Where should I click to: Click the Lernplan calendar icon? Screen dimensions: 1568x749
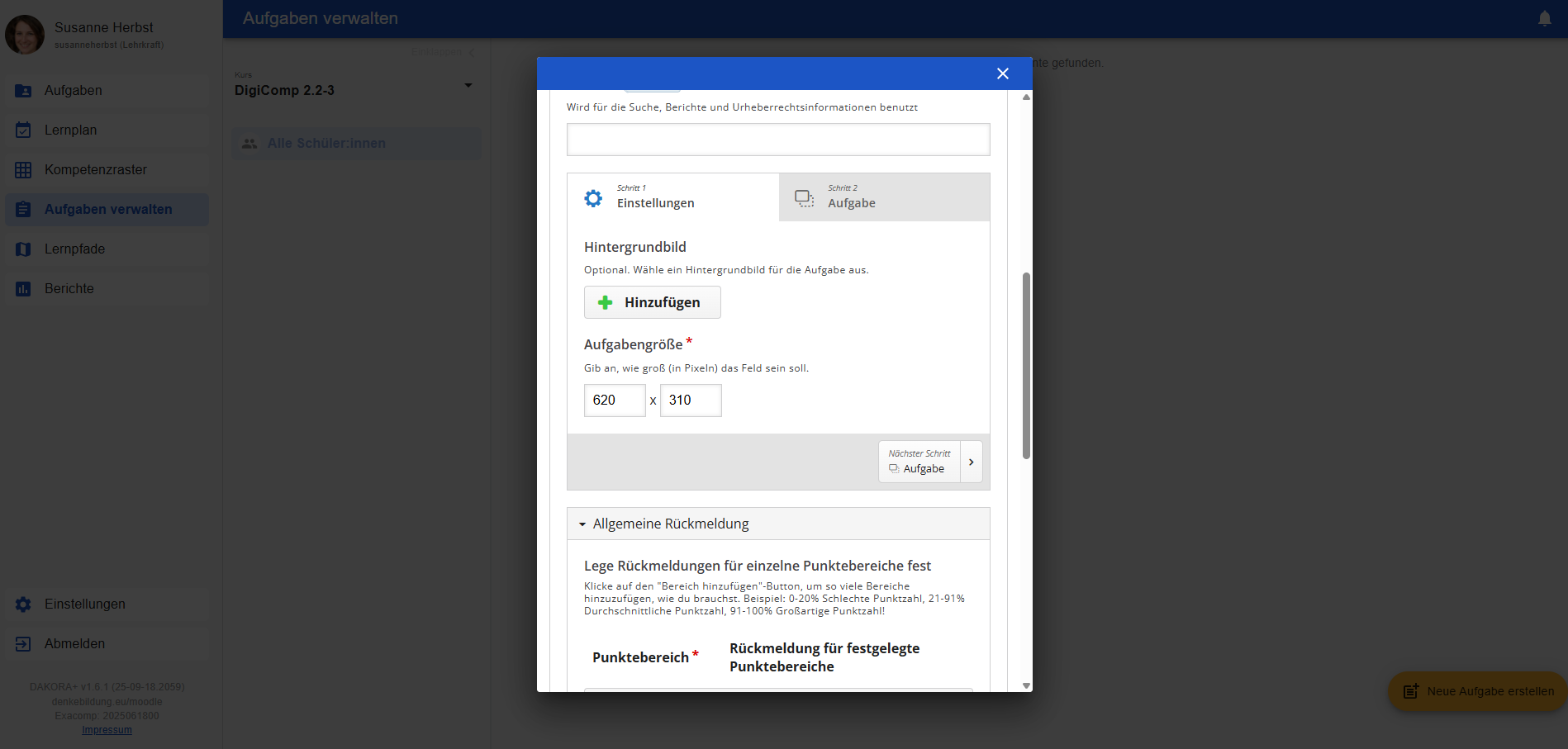23,130
